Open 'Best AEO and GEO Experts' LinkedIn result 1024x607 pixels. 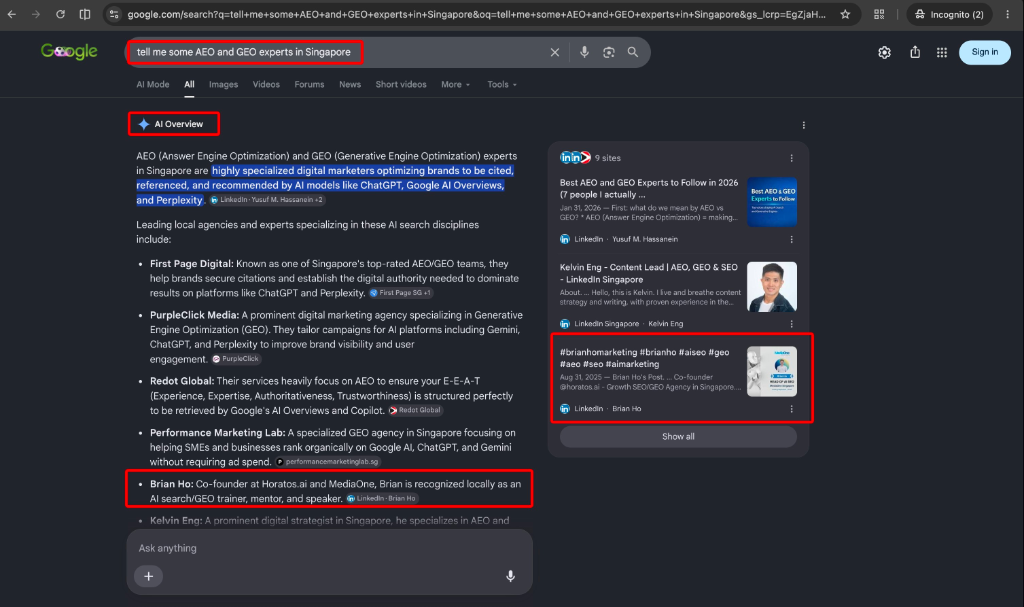pos(648,188)
